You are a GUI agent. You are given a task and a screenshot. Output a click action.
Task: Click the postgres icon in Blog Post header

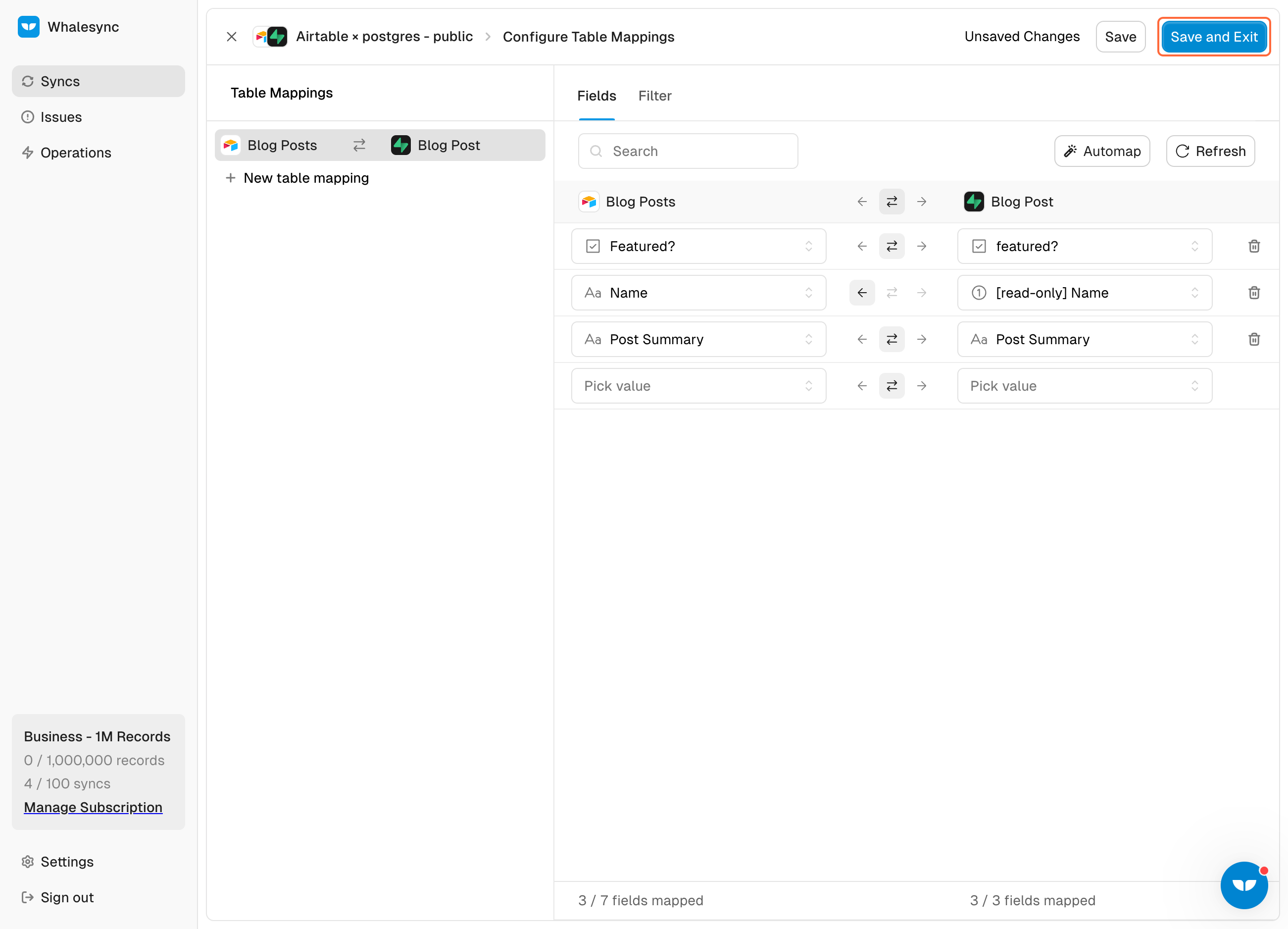(974, 202)
